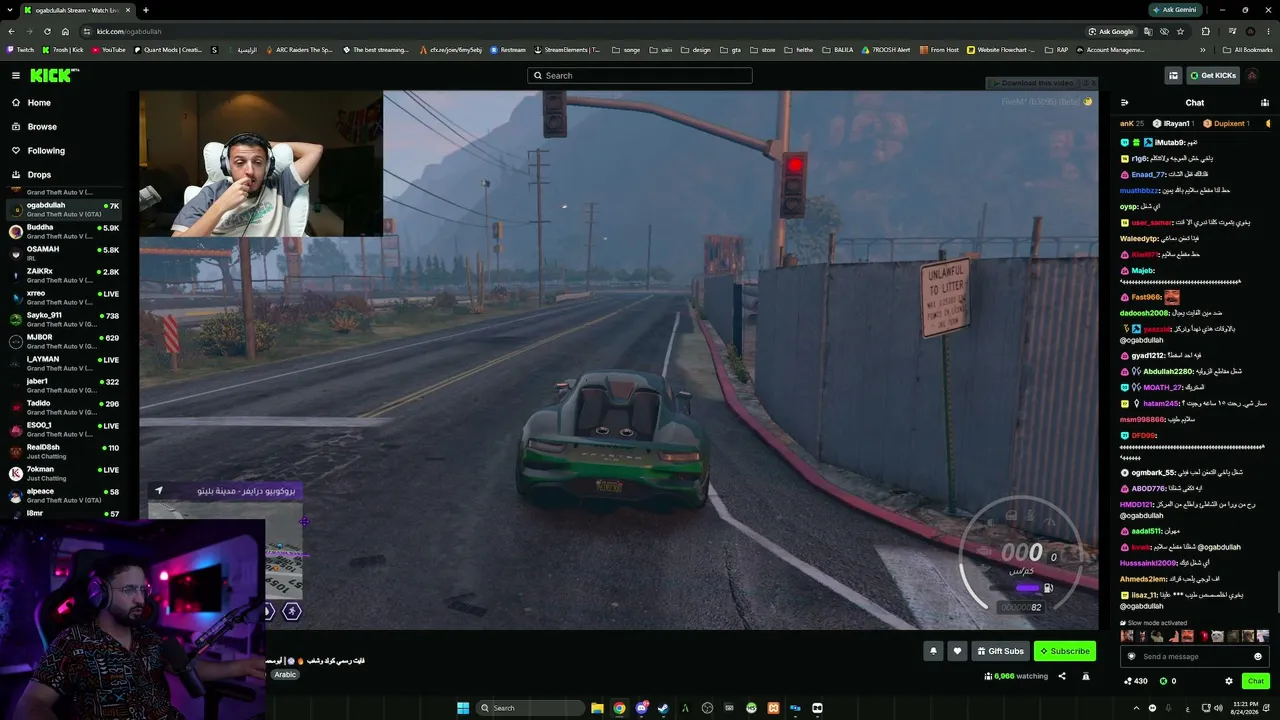Open the gta bookmarks folder
Image resolution: width=1280 pixels, height=720 pixels.
point(730,50)
